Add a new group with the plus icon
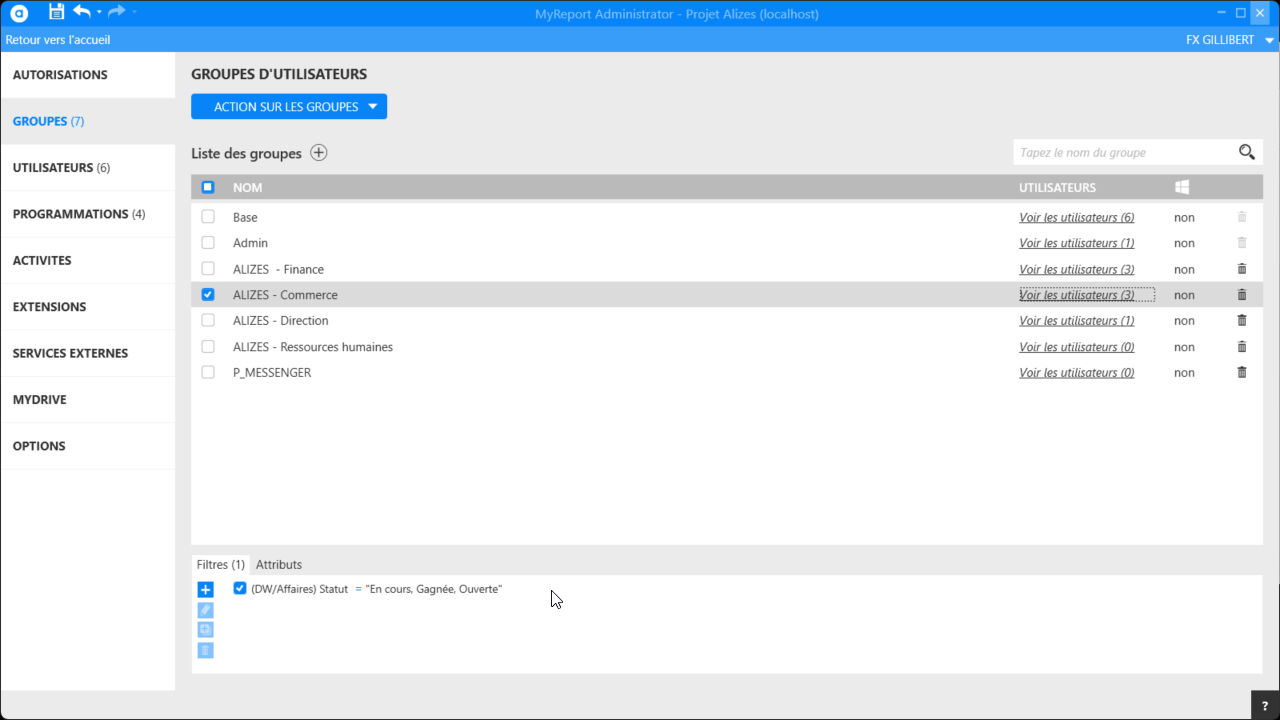The image size is (1280, 720). [x=318, y=153]
